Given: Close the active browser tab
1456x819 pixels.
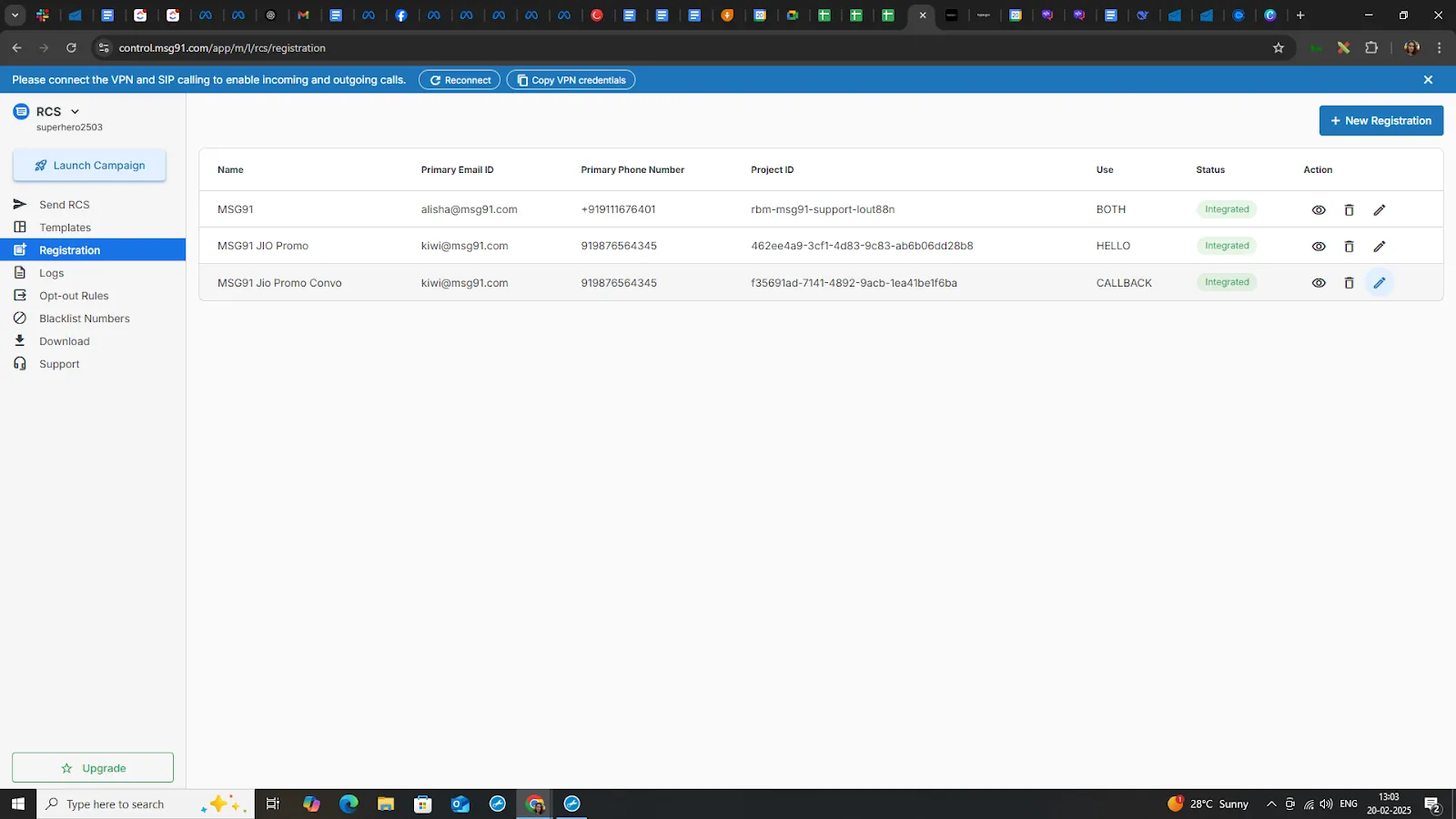Looking at the screenshot, I should (923, 15).
